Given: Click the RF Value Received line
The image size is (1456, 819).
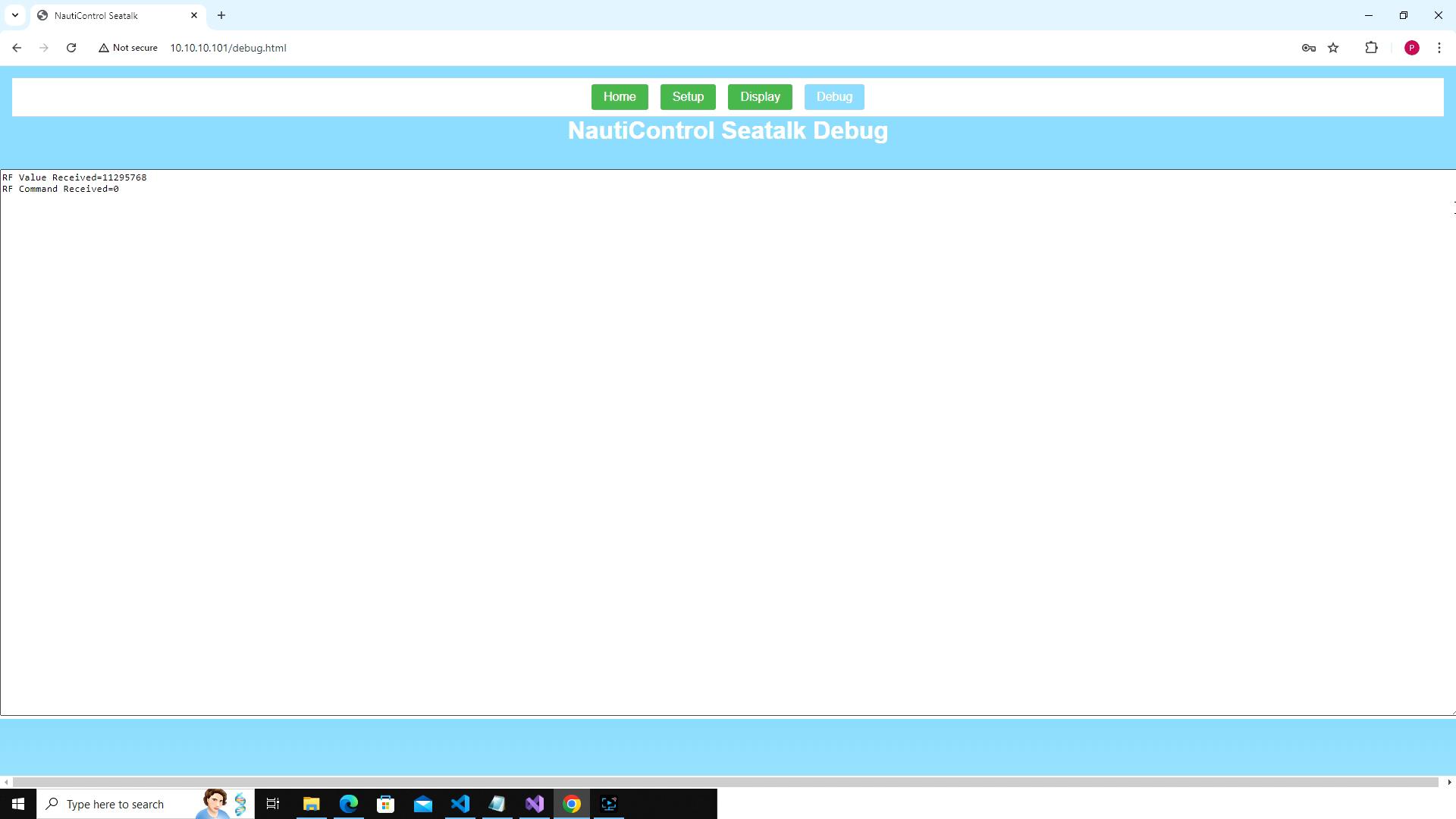Looking at the screenshot, I should [74, 177].
